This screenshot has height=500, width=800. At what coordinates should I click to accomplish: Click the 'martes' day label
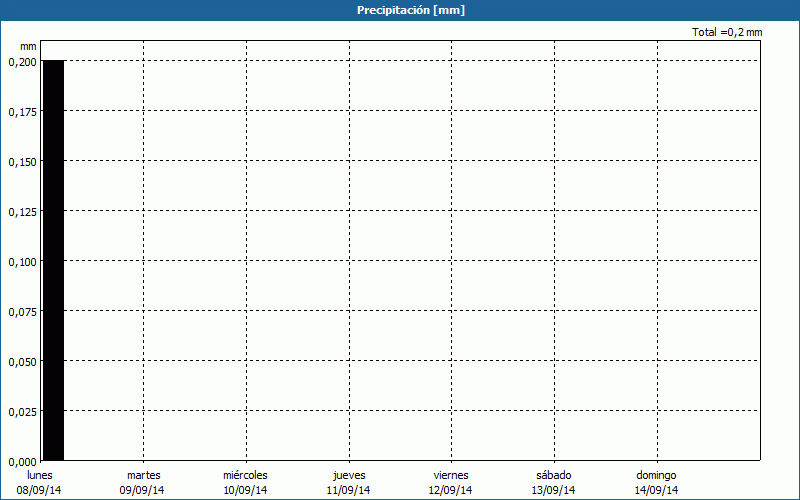pyautogui.click(x=144, y=475)
